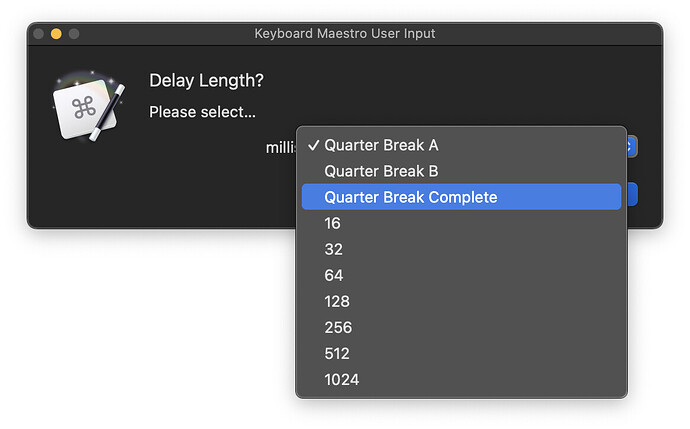This screenshot has width=690, height=429.
Task: Select 128 as the delay length
Action: [337, 301]
